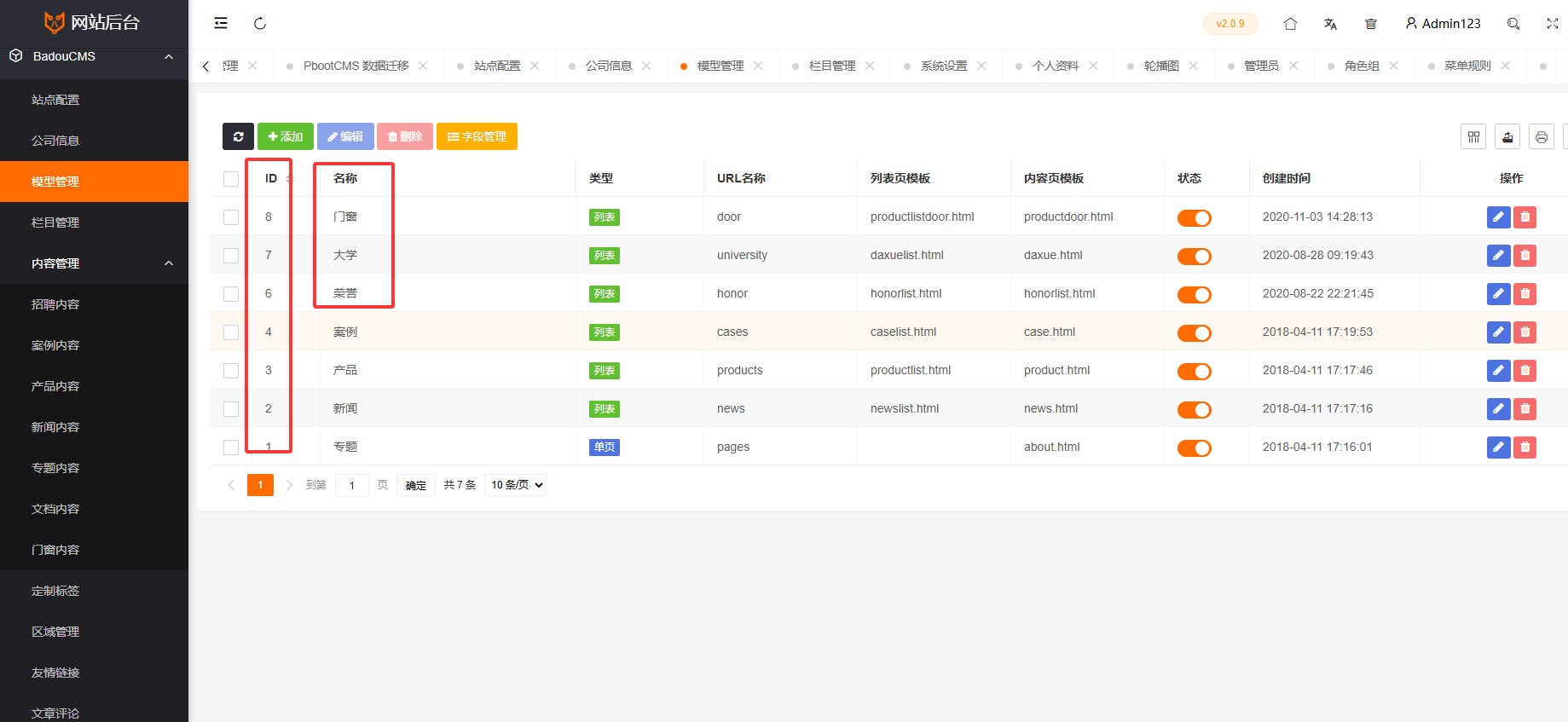Viewport: 1568px width, 722px height.
Task: Open the print icon above the table
Action: click(1541, 137)
